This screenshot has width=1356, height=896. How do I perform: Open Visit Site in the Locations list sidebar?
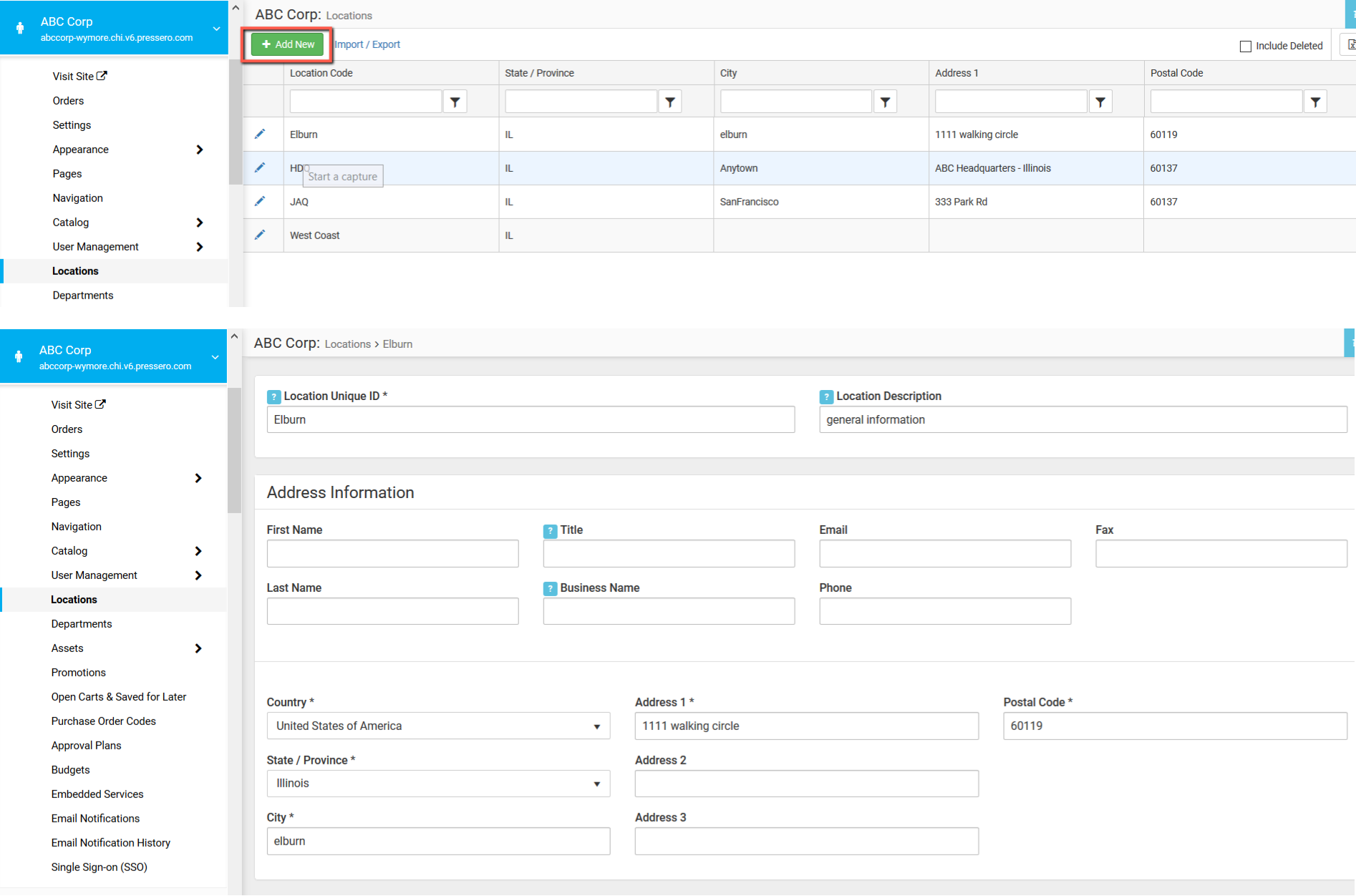(79, 77)
